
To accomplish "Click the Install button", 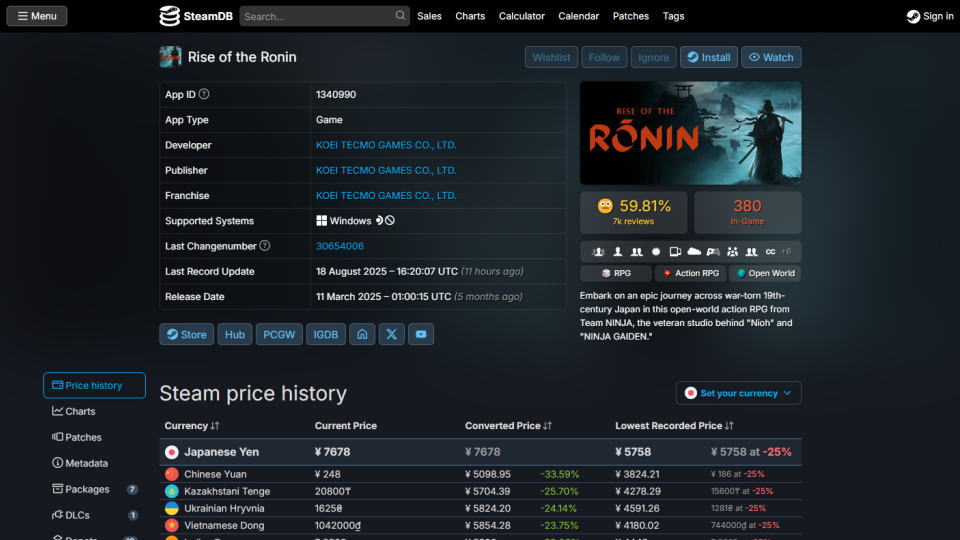I will (708, 57).
